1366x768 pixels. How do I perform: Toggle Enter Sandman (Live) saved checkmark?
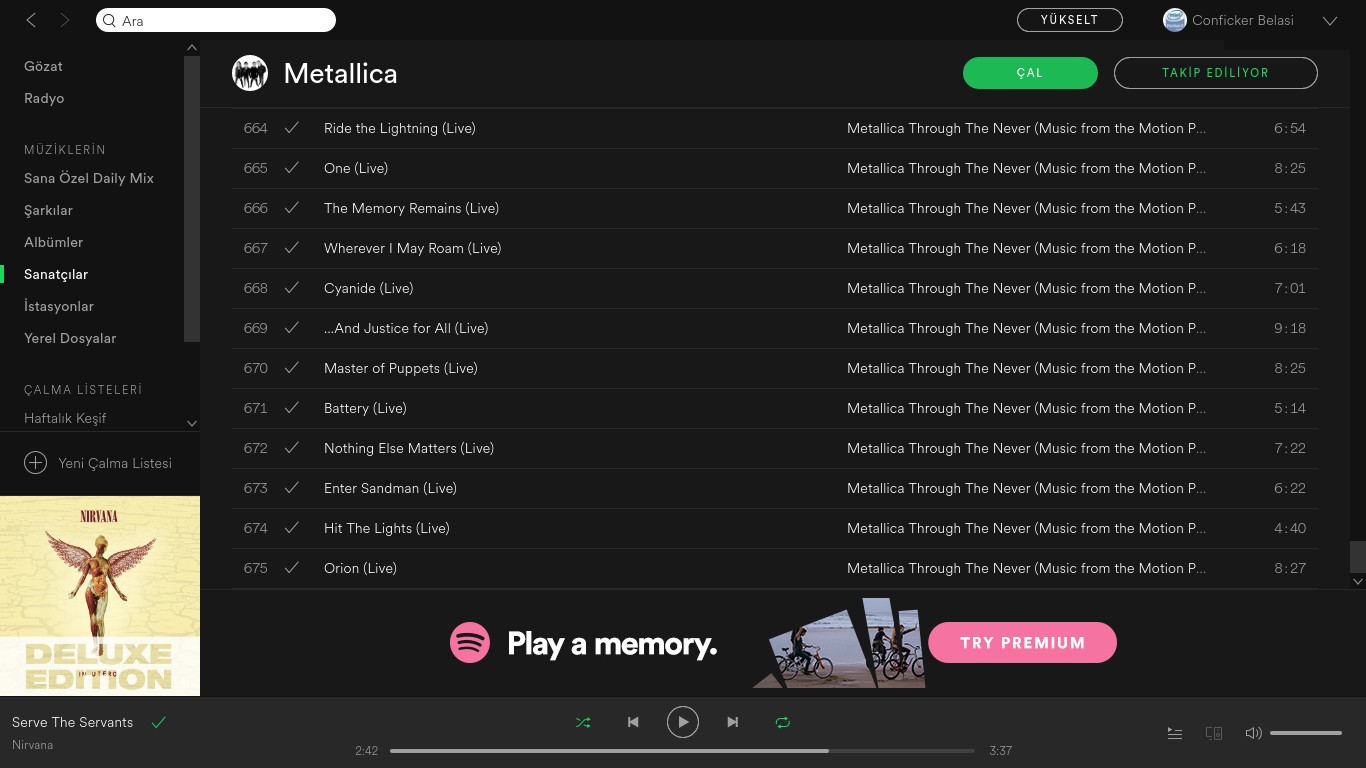tap(292, 488)
